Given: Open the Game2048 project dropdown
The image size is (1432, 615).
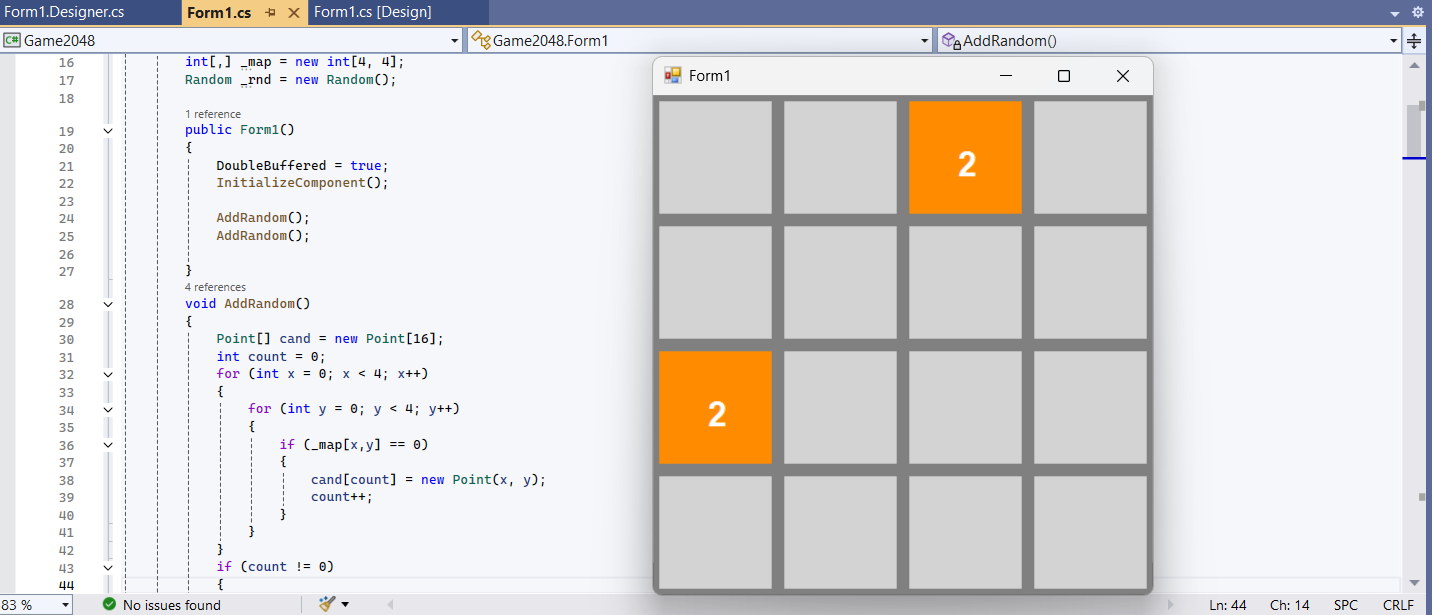Looking at the screenshot, I should (455, 41).
